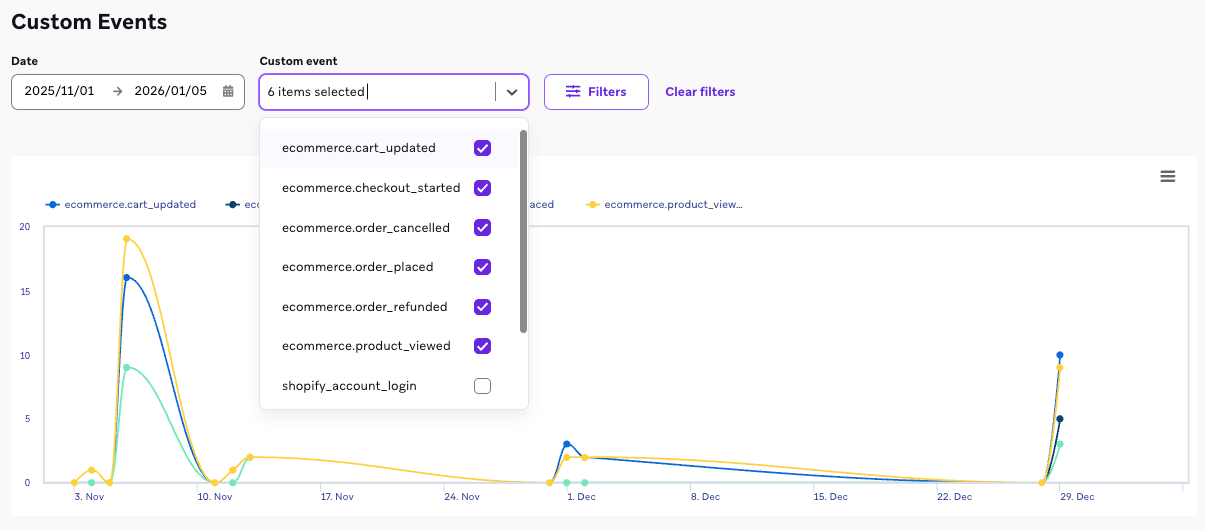
Task: Click the dropdown list scrollbar
Action: (523, 230)
